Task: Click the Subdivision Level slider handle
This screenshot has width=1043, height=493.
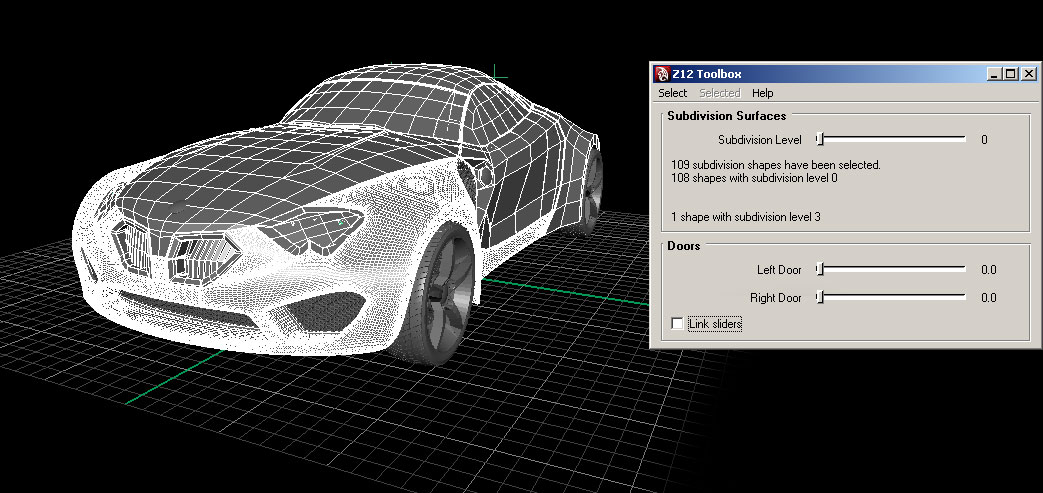Action: pyautogui.click(x=819, y=140)
